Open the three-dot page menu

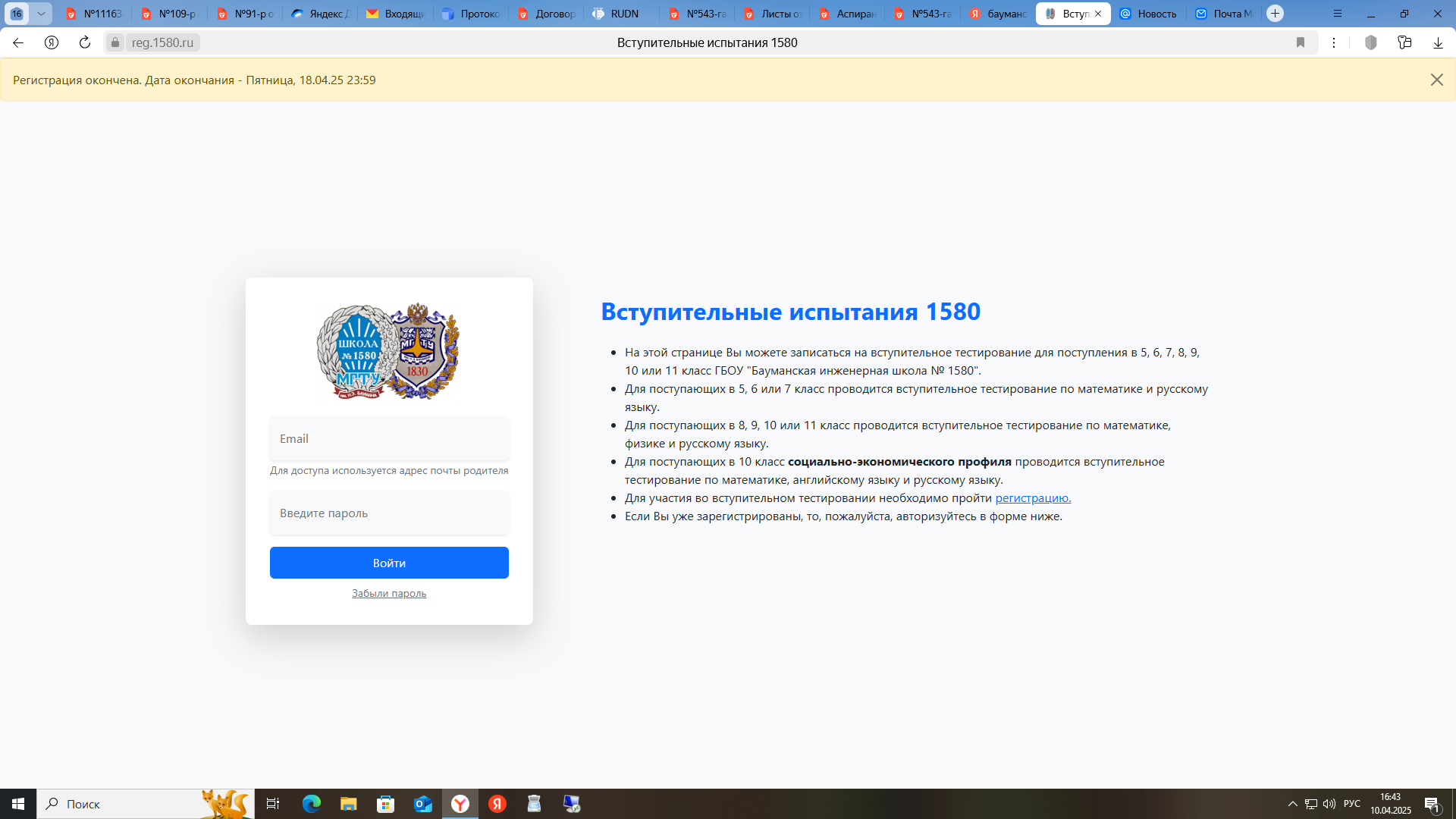click(1334, 42)
